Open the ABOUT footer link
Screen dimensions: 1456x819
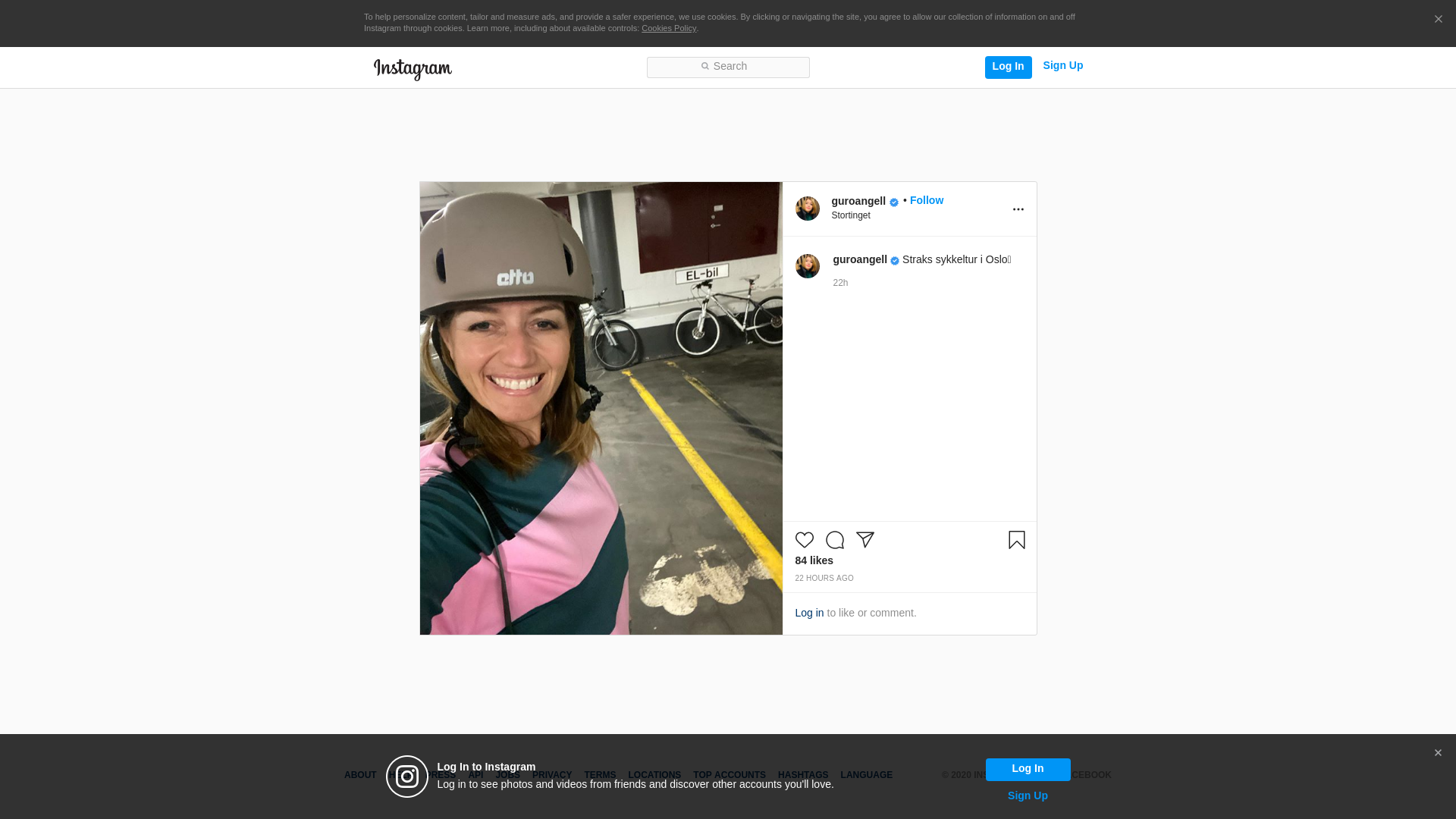[x=360, y=775]
